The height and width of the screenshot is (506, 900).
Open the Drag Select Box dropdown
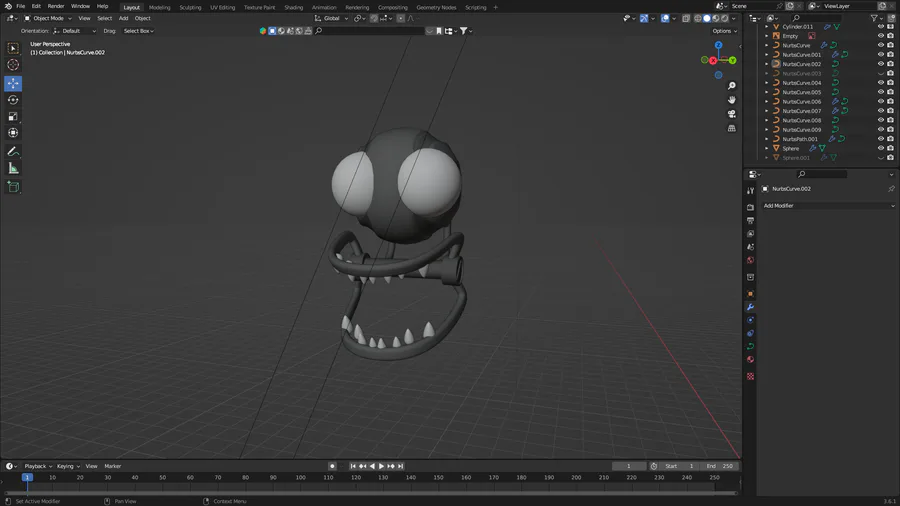pyautogui.click(x=138, y=31)
